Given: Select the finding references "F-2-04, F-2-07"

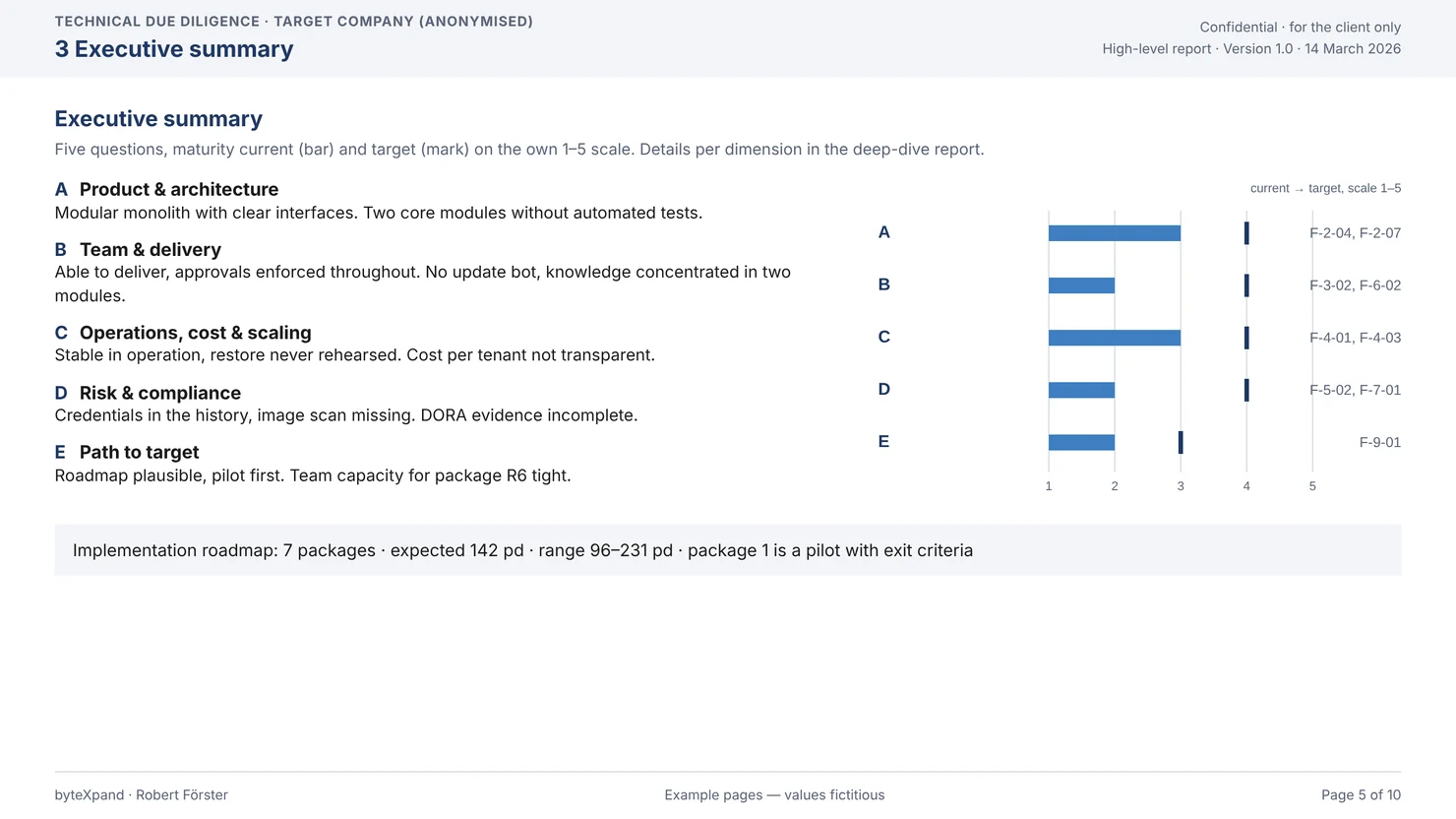Looking at the screenshot, I should point(1355,233).
